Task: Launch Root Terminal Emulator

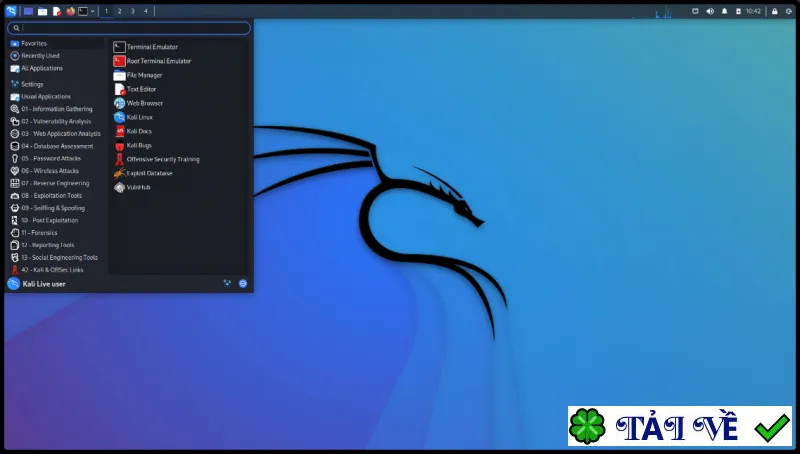Action: pyautogui.click(x=180, y=61)
